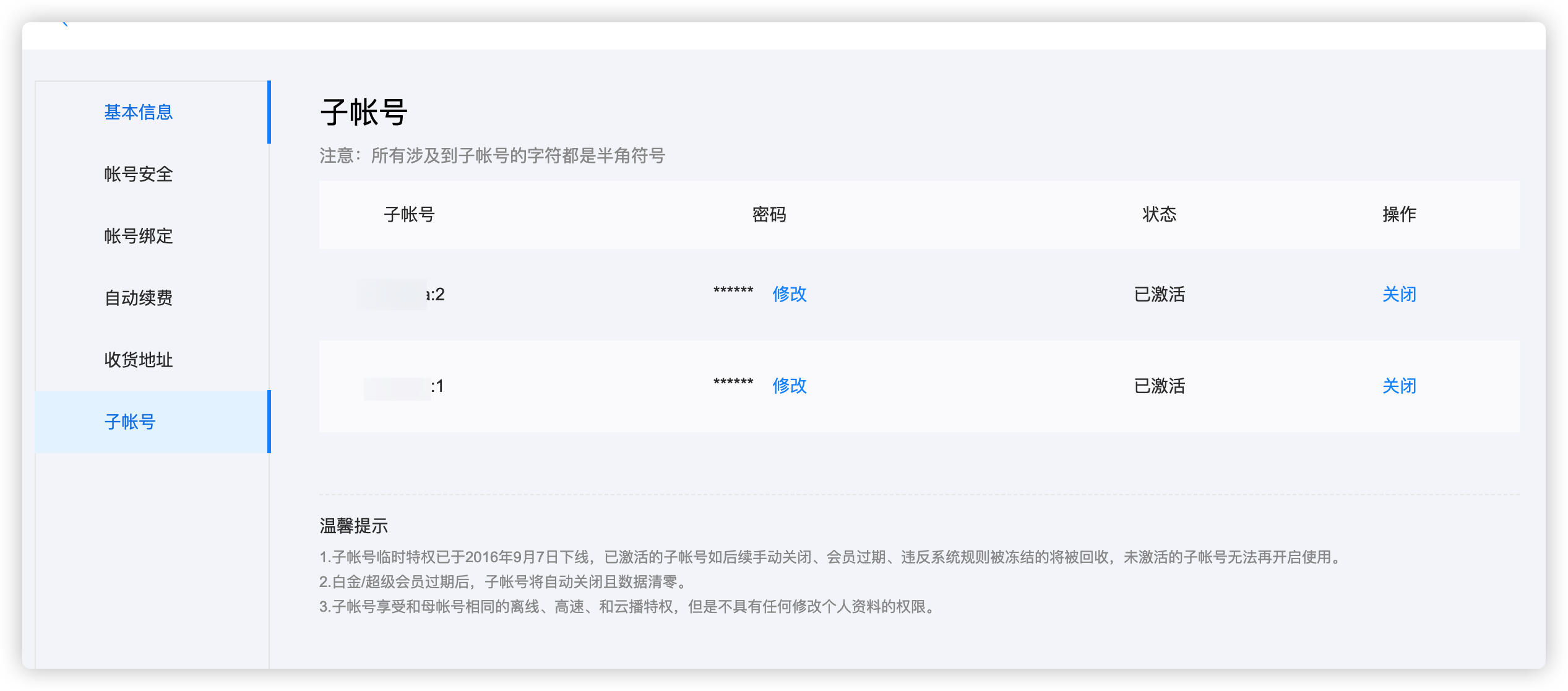The height and width of the screenshot is (691, 1568).
Task: Select the sub-account name ending :2
Action: (x=402, y=294)
